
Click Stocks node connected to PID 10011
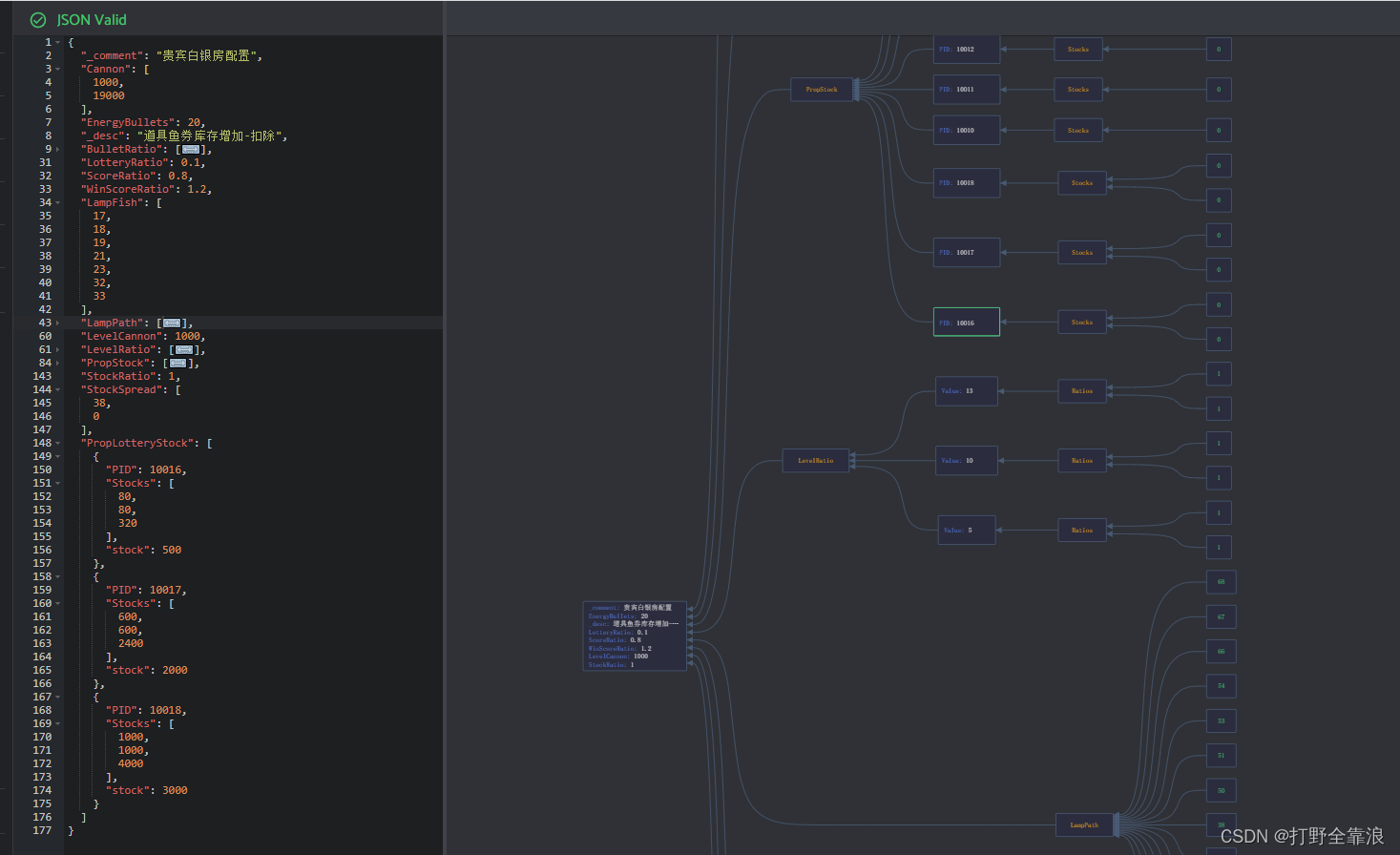pyautogui.click(x=1078, y=90)
